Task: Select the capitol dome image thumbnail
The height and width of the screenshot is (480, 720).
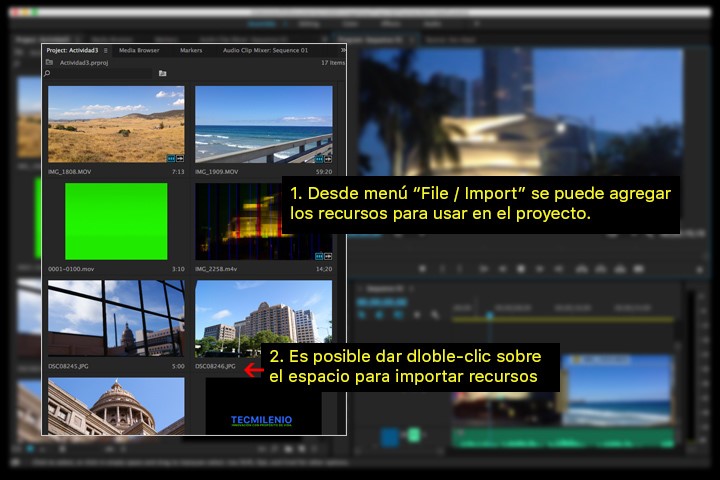Action: (116, 406)
